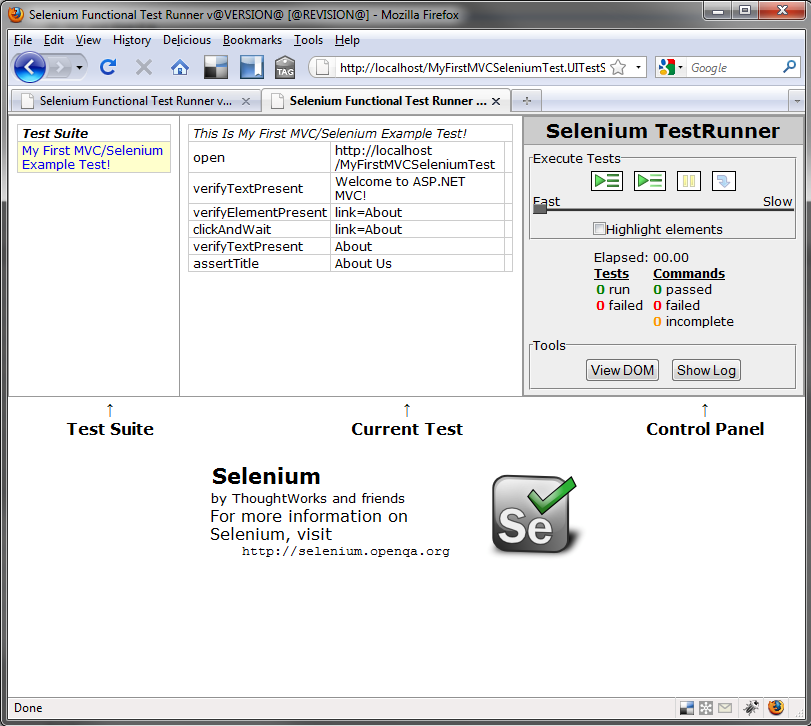Screen dimensions: 811x726
Task: Click the Firefox icon in the title bar
Action: tap(16, 14)
